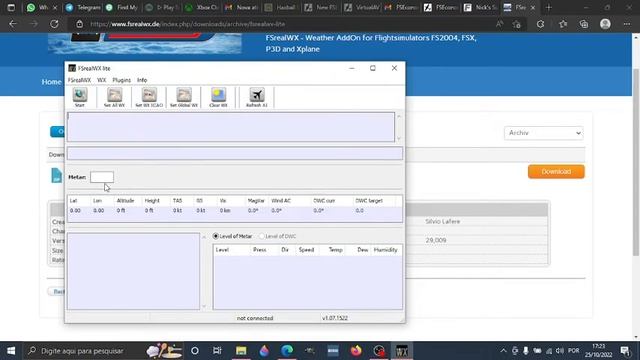Switch to the Telegram browser tab
640x360 pixels.
coord(83,7)
